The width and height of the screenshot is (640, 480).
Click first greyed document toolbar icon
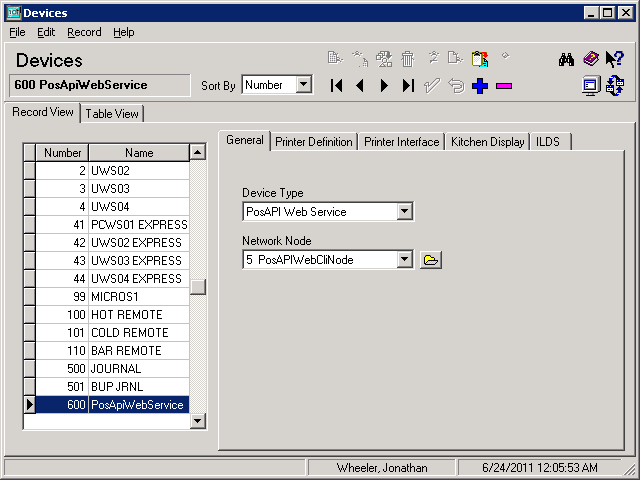336,58
